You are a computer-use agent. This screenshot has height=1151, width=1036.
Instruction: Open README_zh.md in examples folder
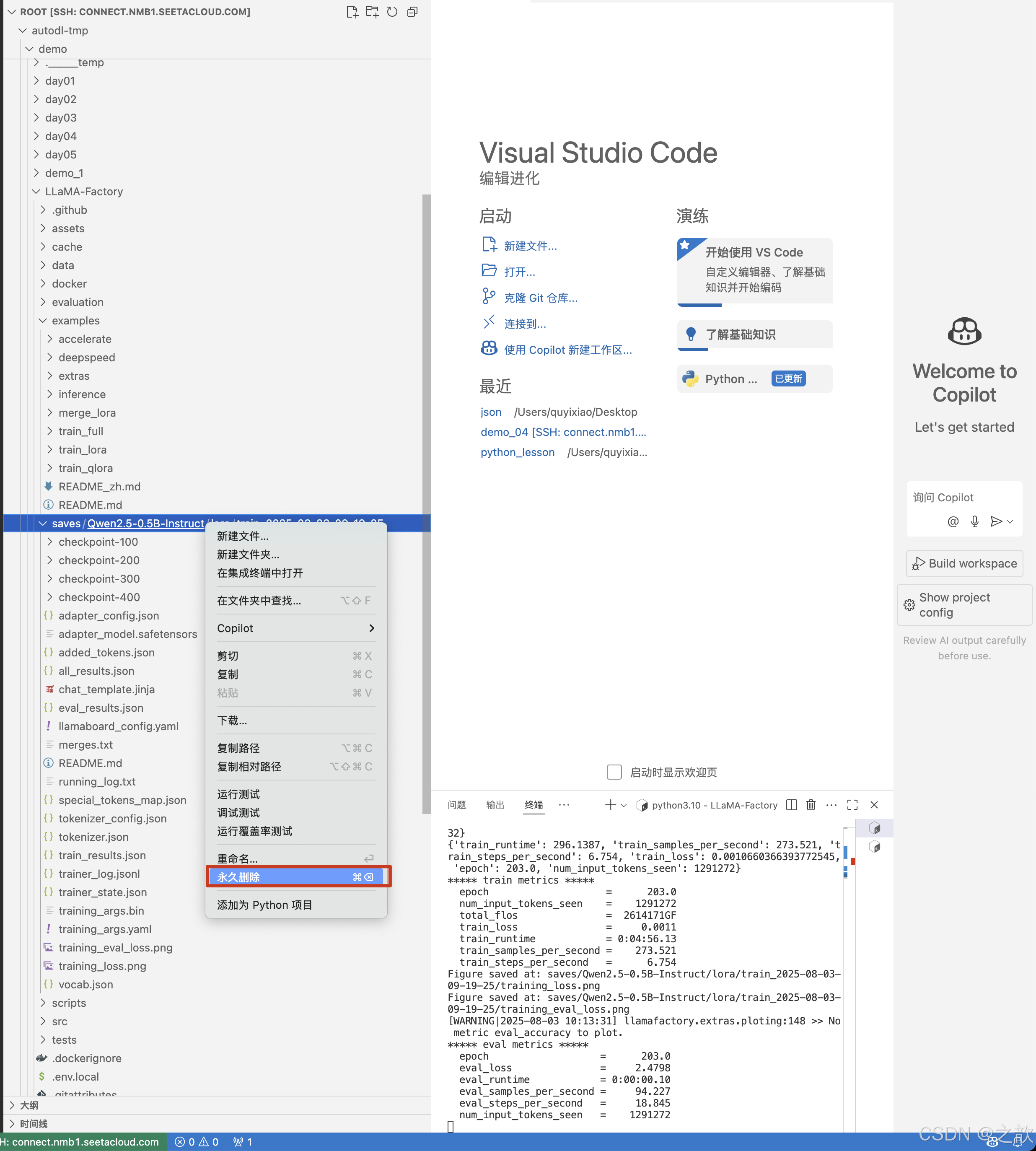99,487
